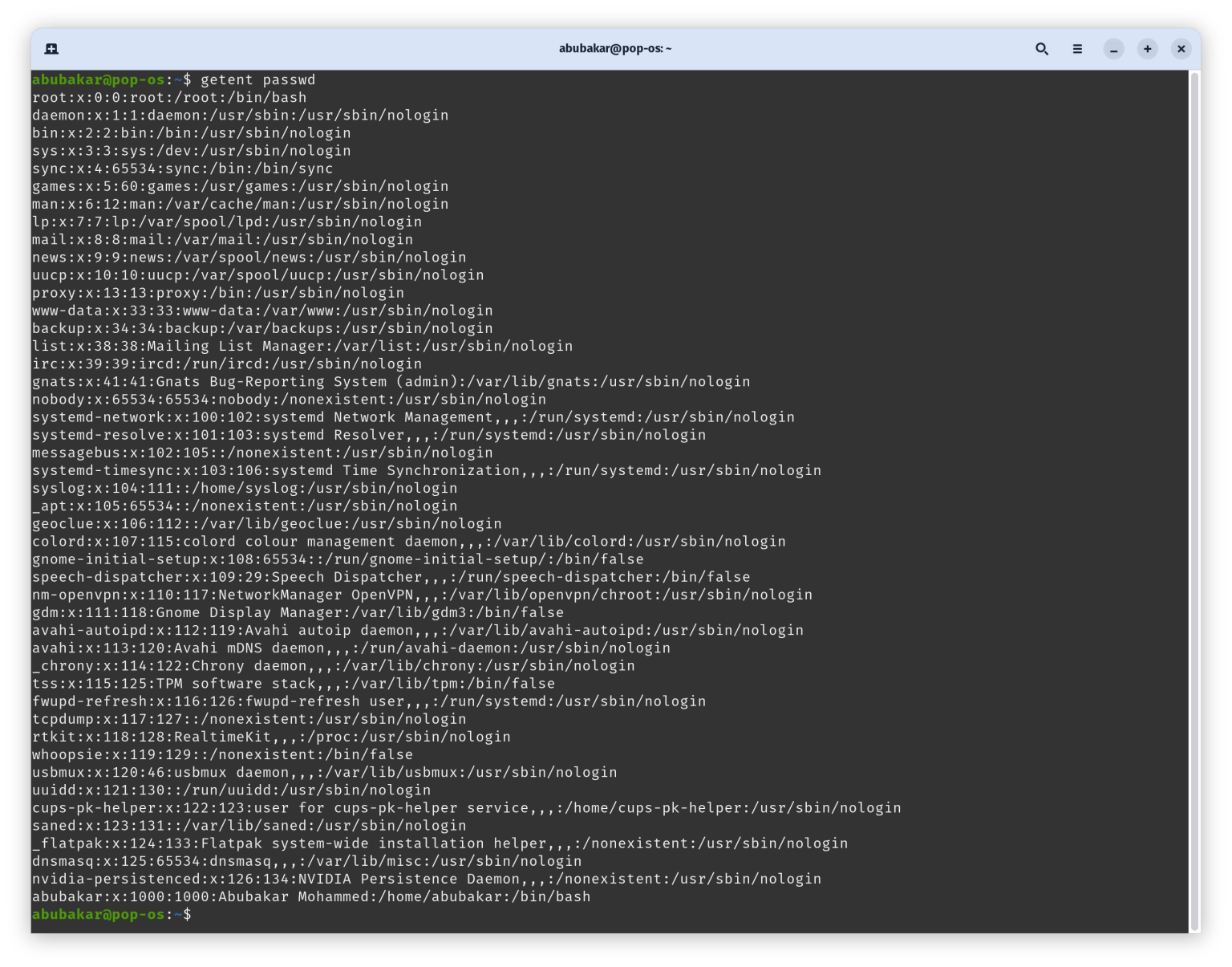Select the root:x:0:0 line
Screen dimensions: 1232x967
(169, 97)
